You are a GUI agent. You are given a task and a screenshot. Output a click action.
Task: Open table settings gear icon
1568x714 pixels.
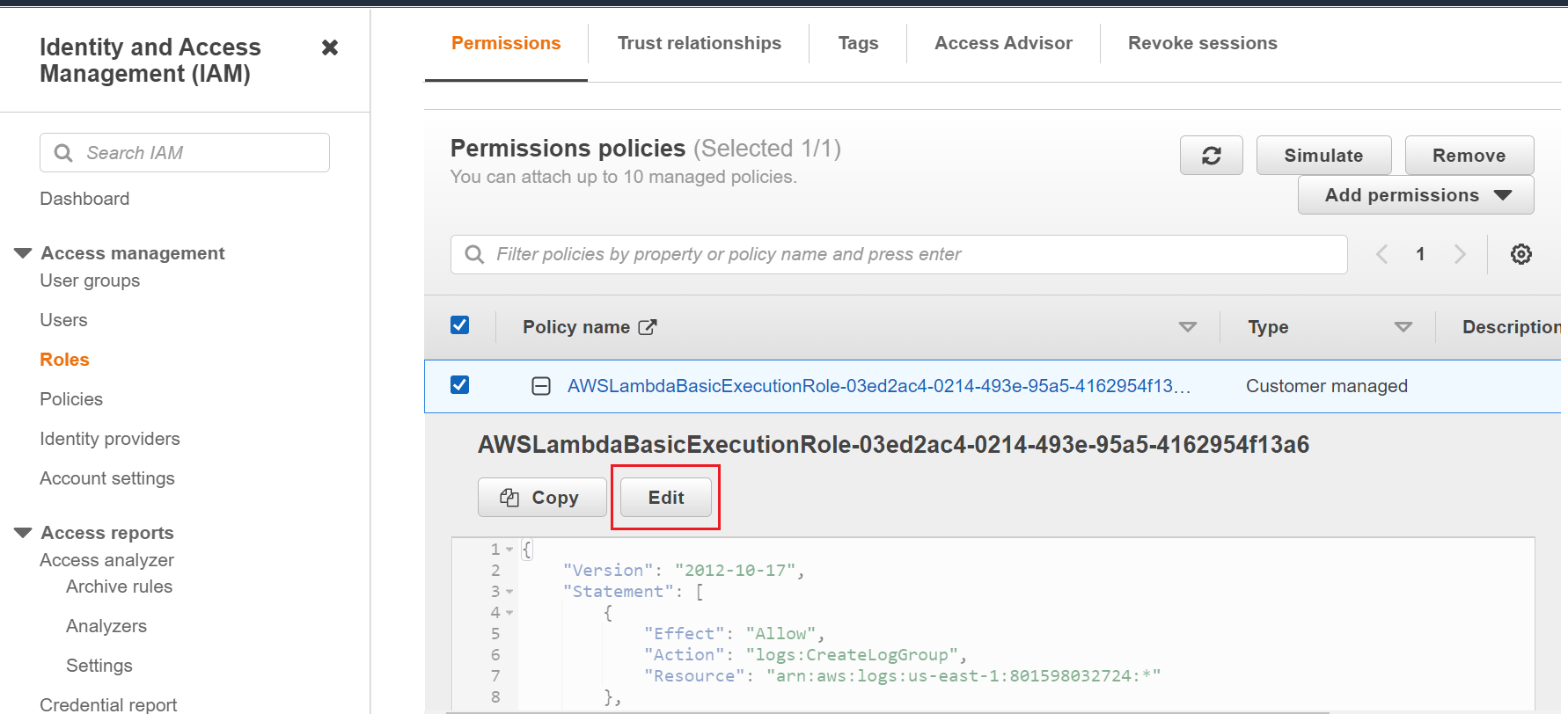coord(1521,254)
